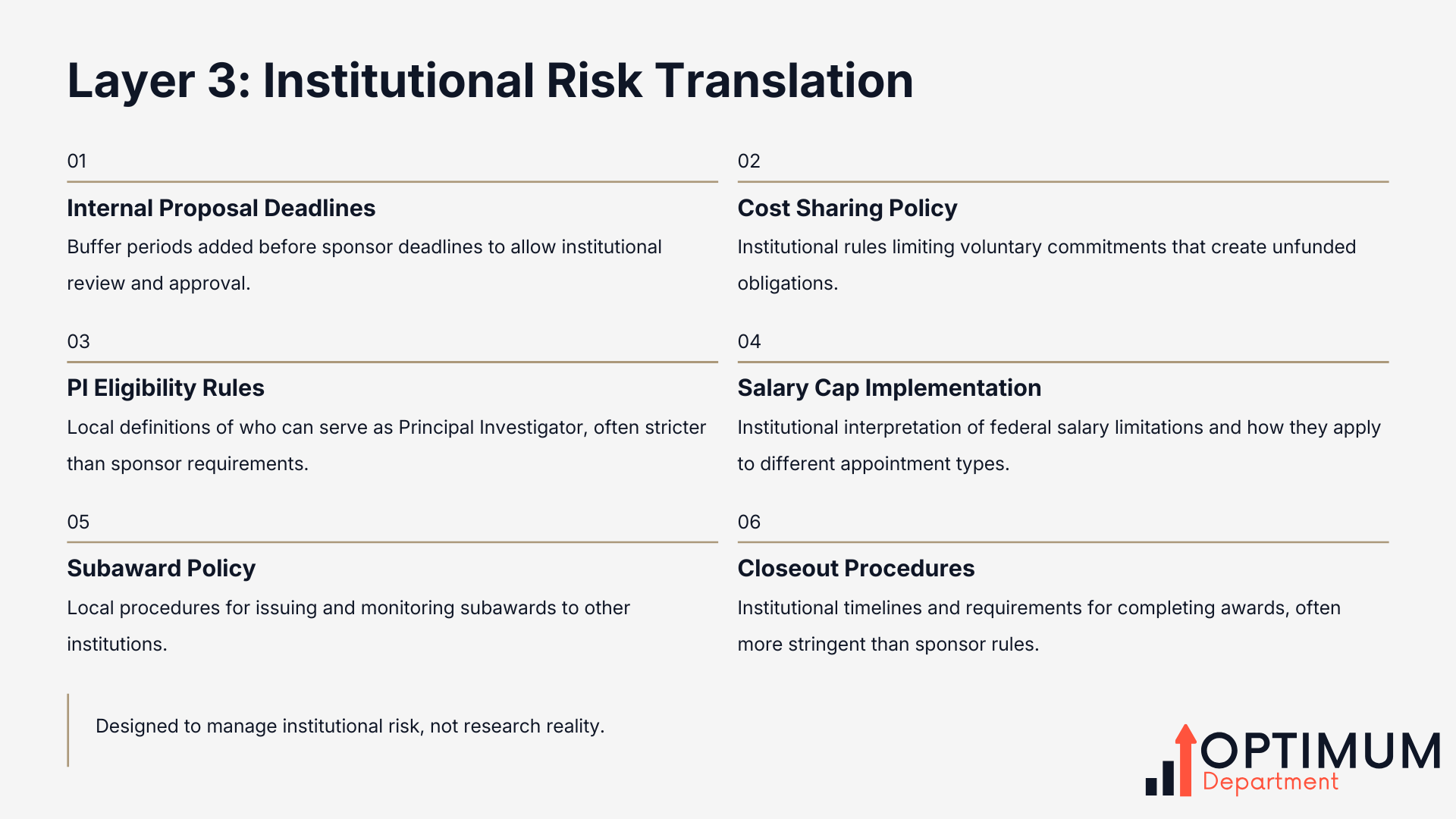The image size is (1456, 819).
Task: Click the quote about managing institutional risk
Action: 350,726
